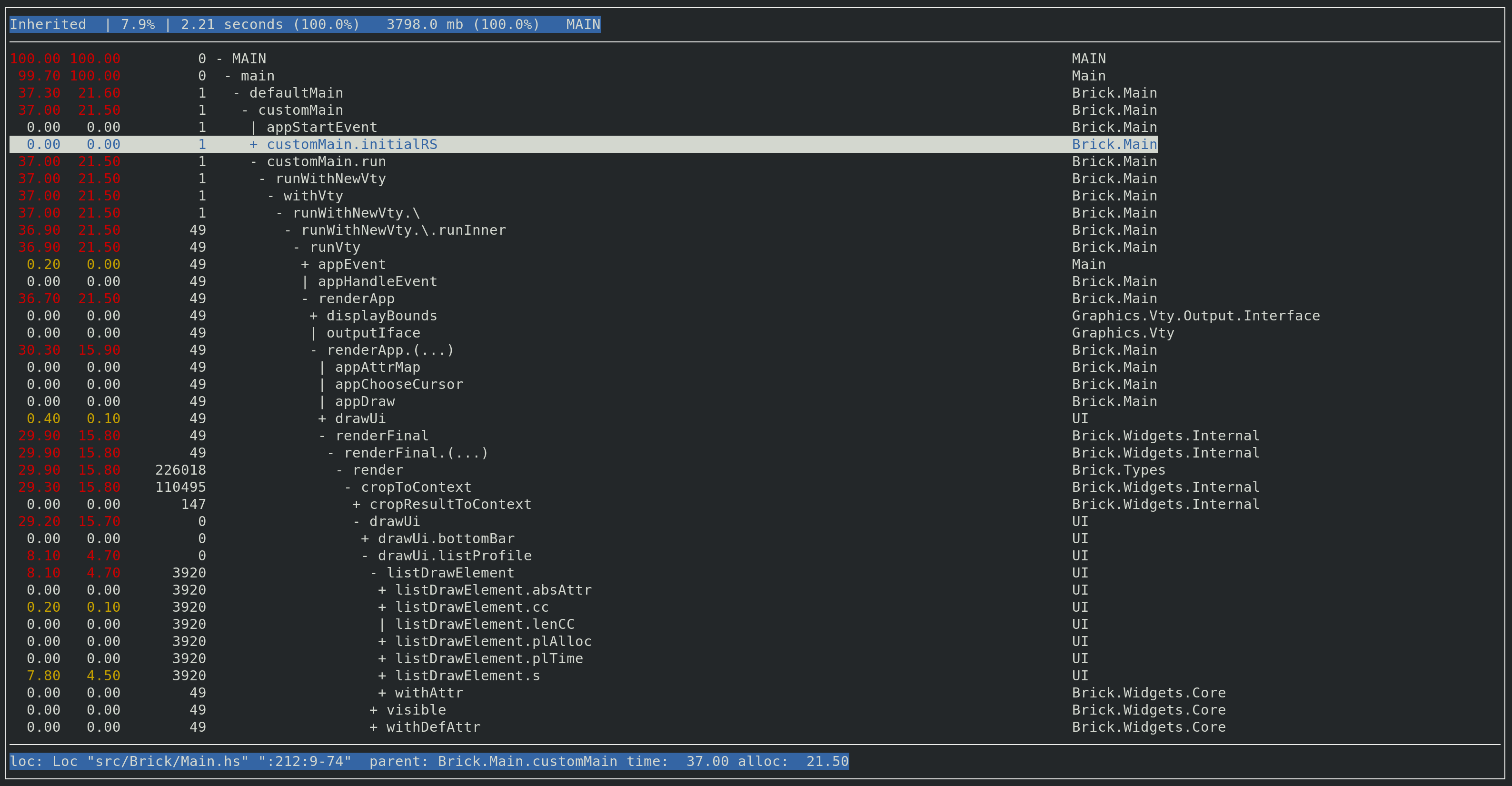The height and width of the screenshot is (786, 1512).
Task: Select the runVty row
Action: tap(335, 248)
